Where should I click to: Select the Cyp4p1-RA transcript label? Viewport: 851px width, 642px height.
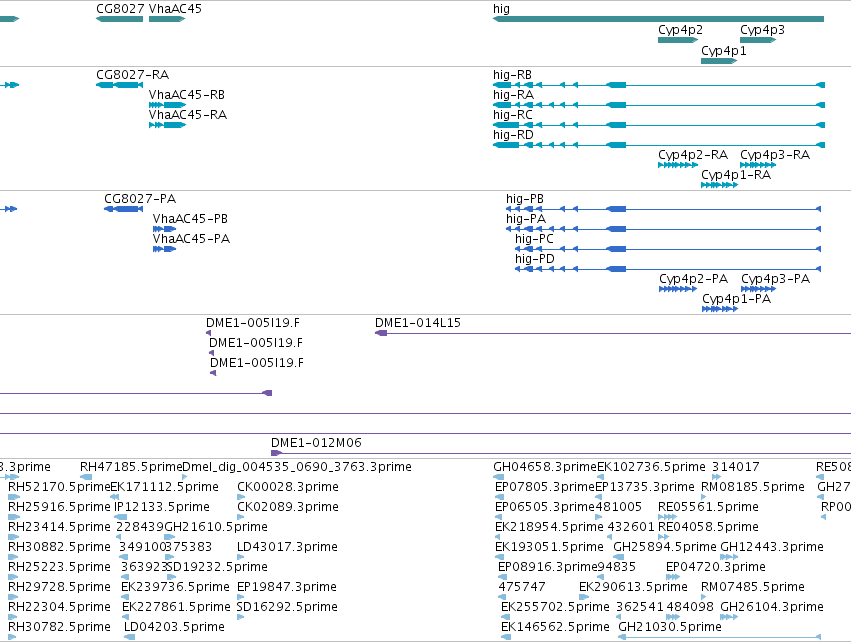click(736, 175)
